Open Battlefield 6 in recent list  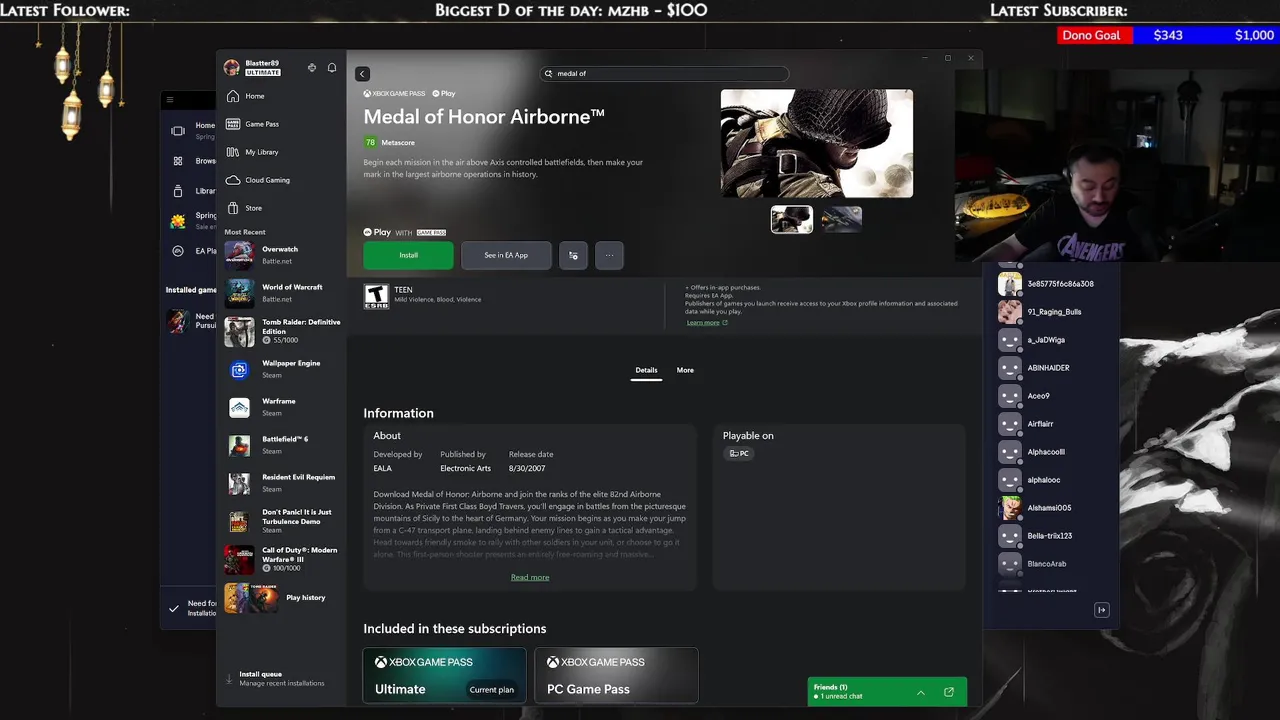click(x=282, y=445)
